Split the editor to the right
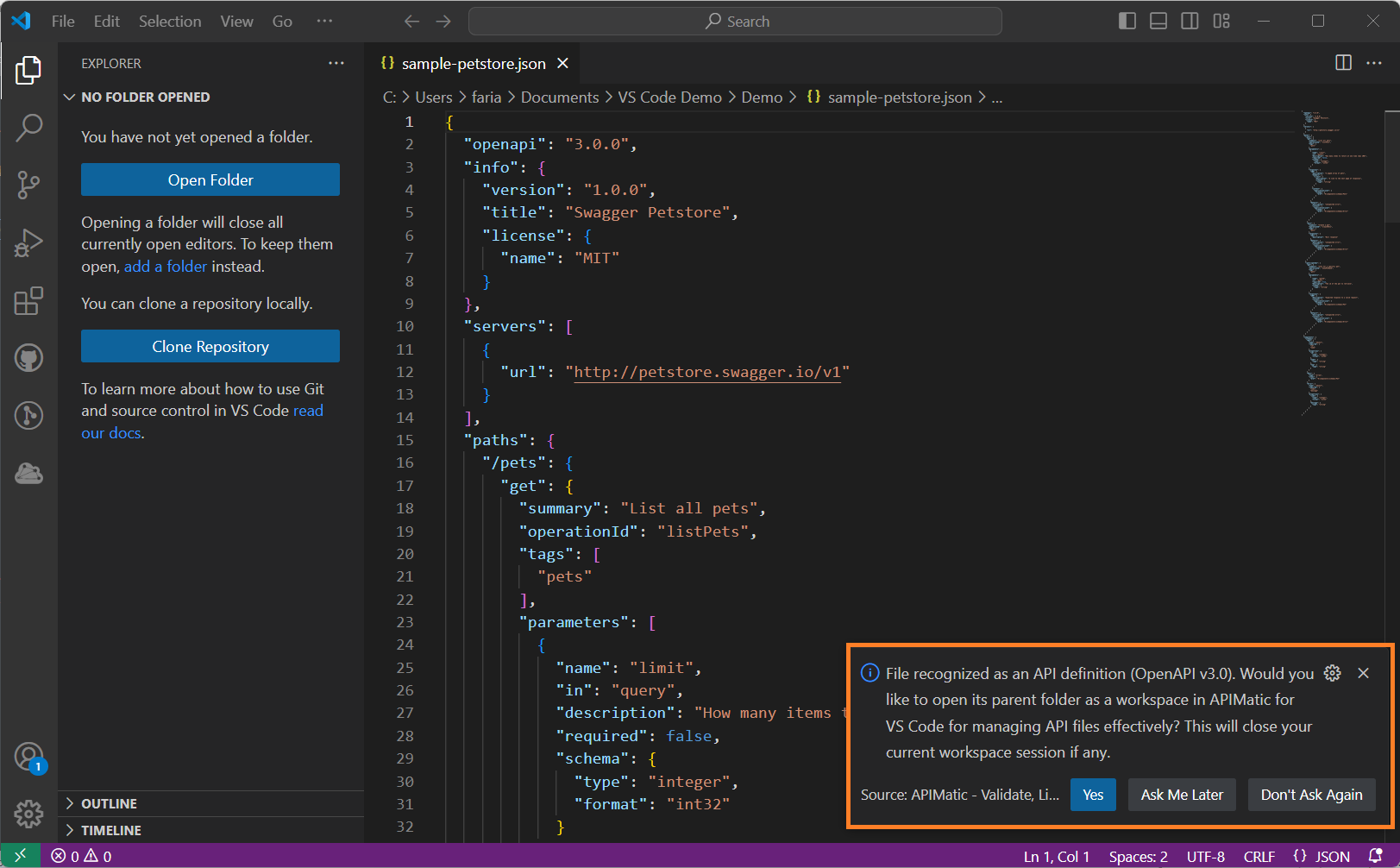The image size is (1400, 868). point(1343,63)
